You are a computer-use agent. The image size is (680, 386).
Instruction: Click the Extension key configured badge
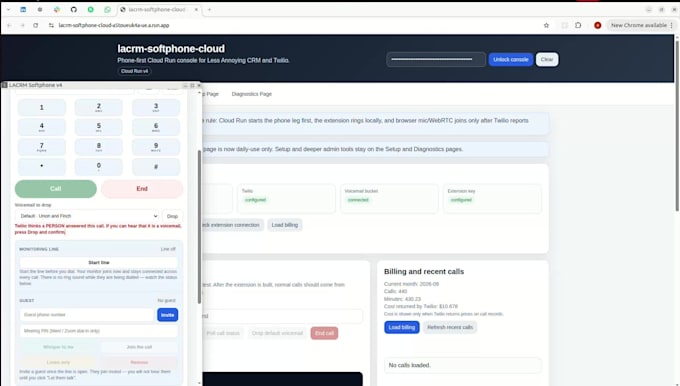pyautogui.click(x=461, y=200)
